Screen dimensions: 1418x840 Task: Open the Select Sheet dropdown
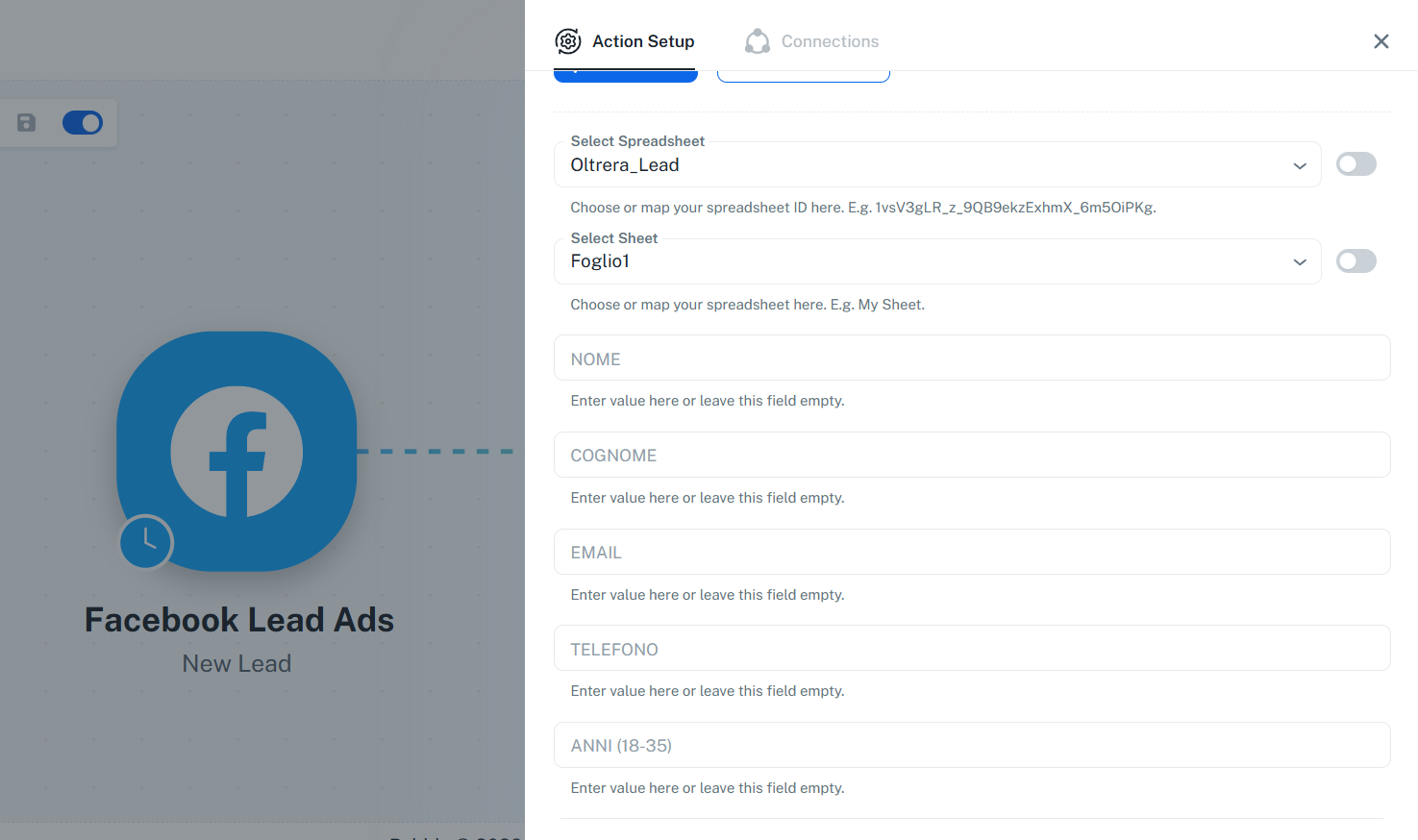tap(937, 261)
